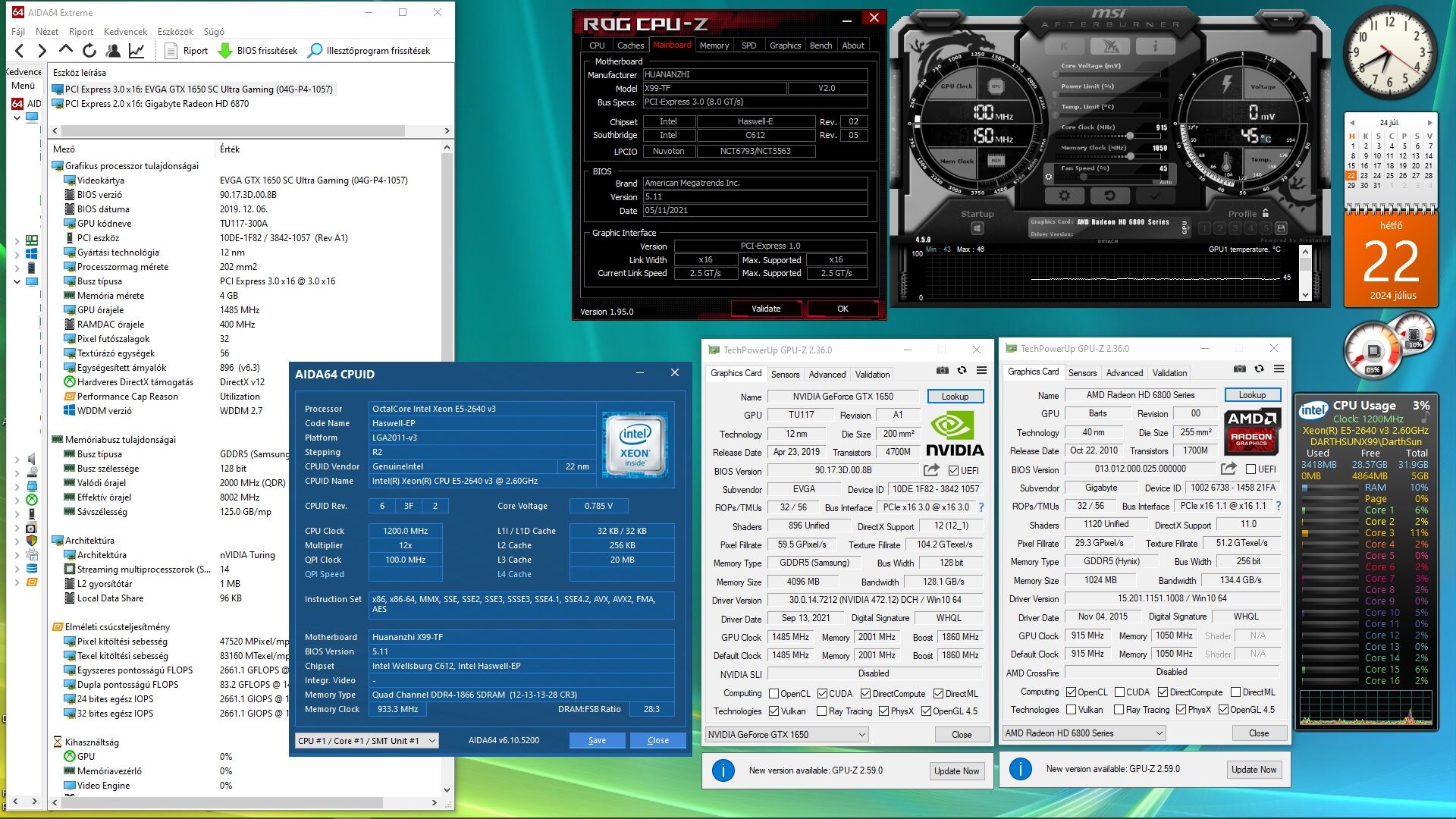Image resolution: width=1456 pixels, height=819 pixels.
Task: Click Bus Interface question mark in NVIDIA GPU-Z
Action: pyautogui.click(x=981, y=507)
